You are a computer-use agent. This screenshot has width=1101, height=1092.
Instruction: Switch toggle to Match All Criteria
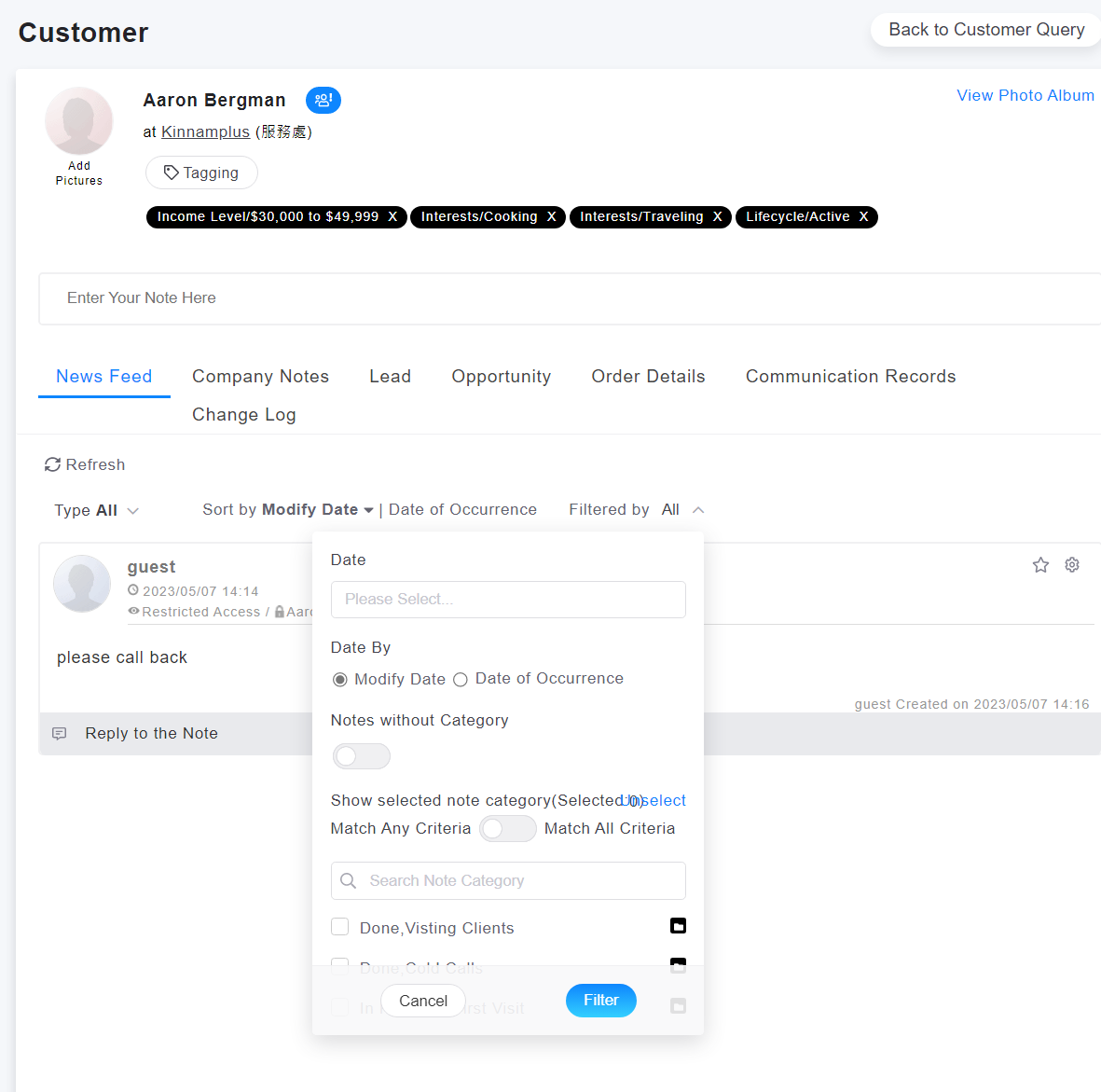pos(507,829)
